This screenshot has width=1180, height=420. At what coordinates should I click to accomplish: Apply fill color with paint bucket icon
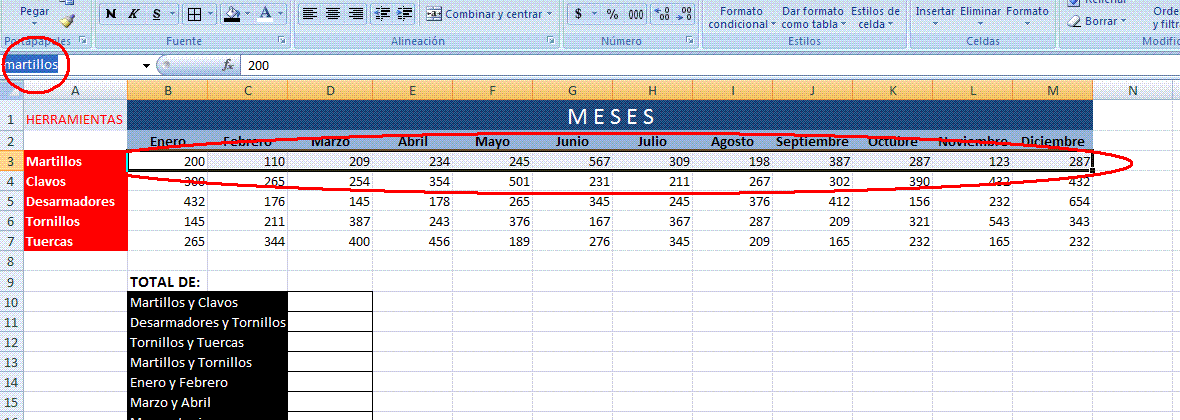(231, 15)
